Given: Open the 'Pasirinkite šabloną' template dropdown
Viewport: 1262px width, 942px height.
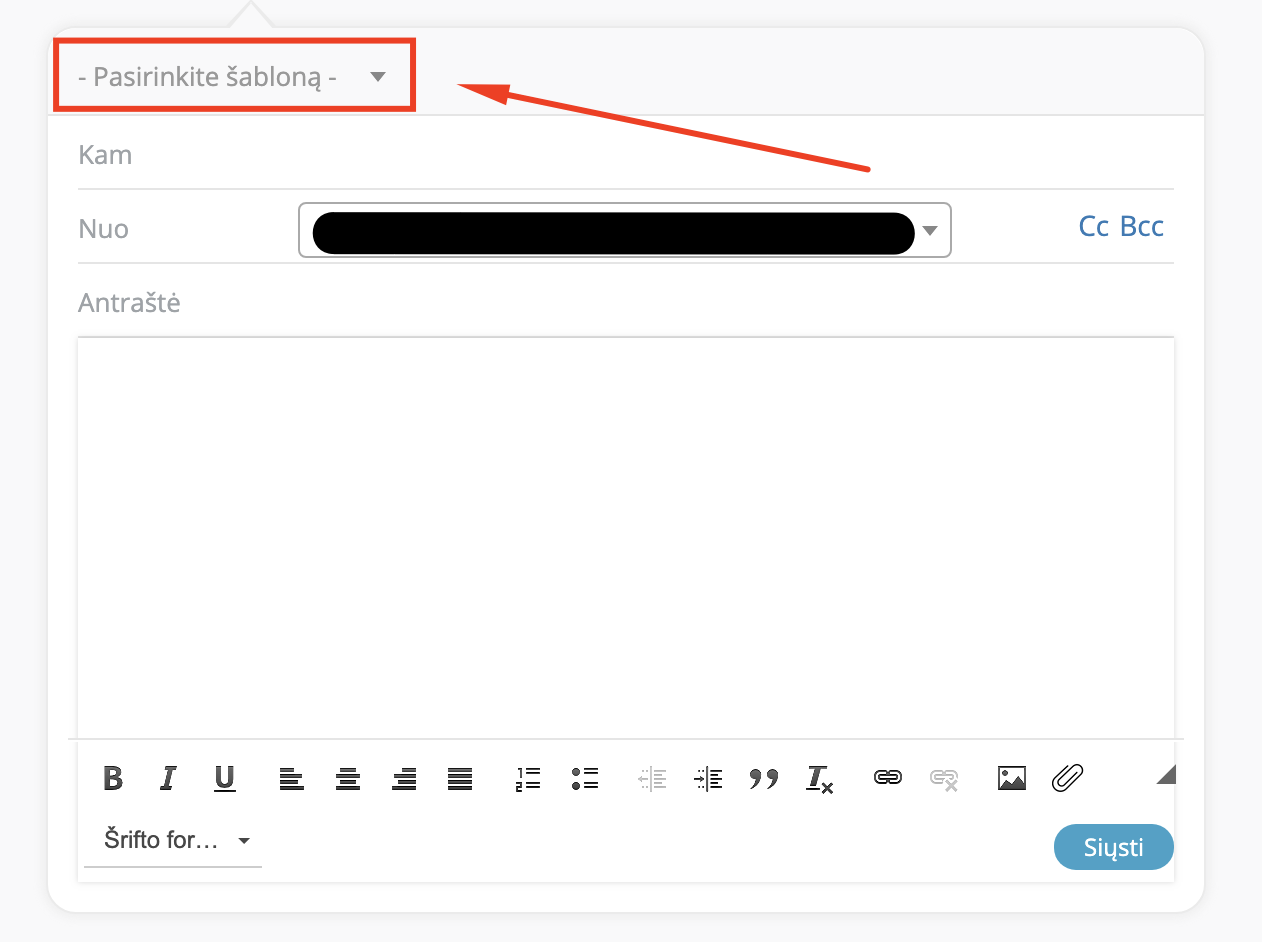Looking at the screenshot, I should point(232,77).
